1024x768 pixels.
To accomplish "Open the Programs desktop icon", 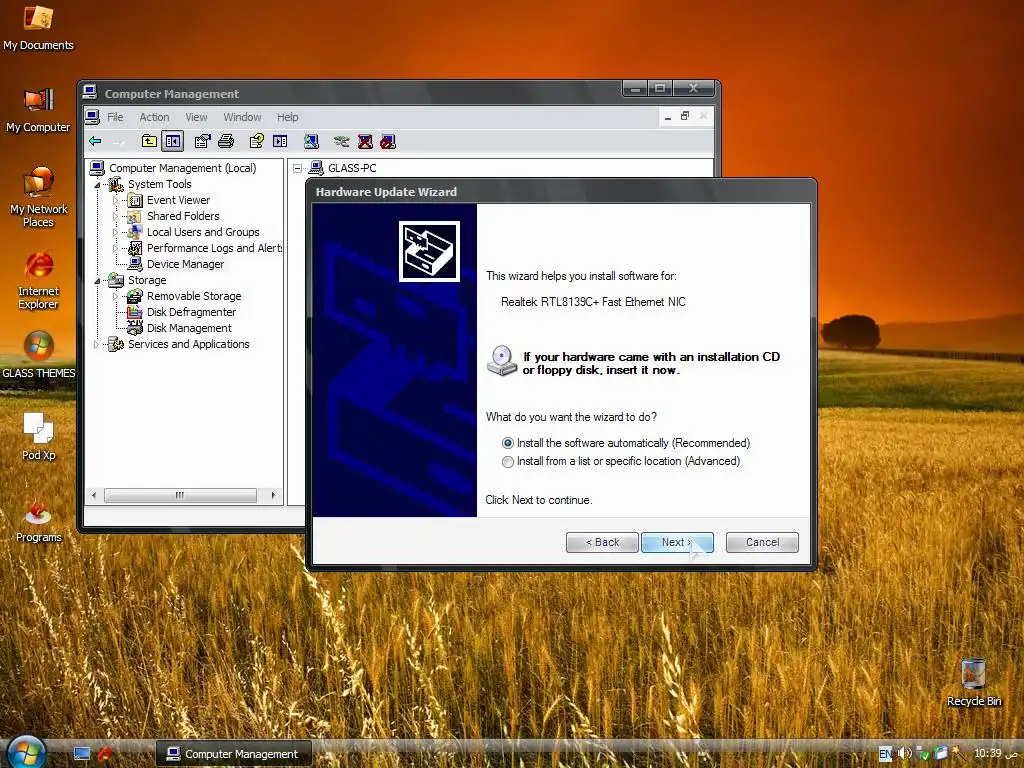I will pyautogui.click(x=38, y=520).
